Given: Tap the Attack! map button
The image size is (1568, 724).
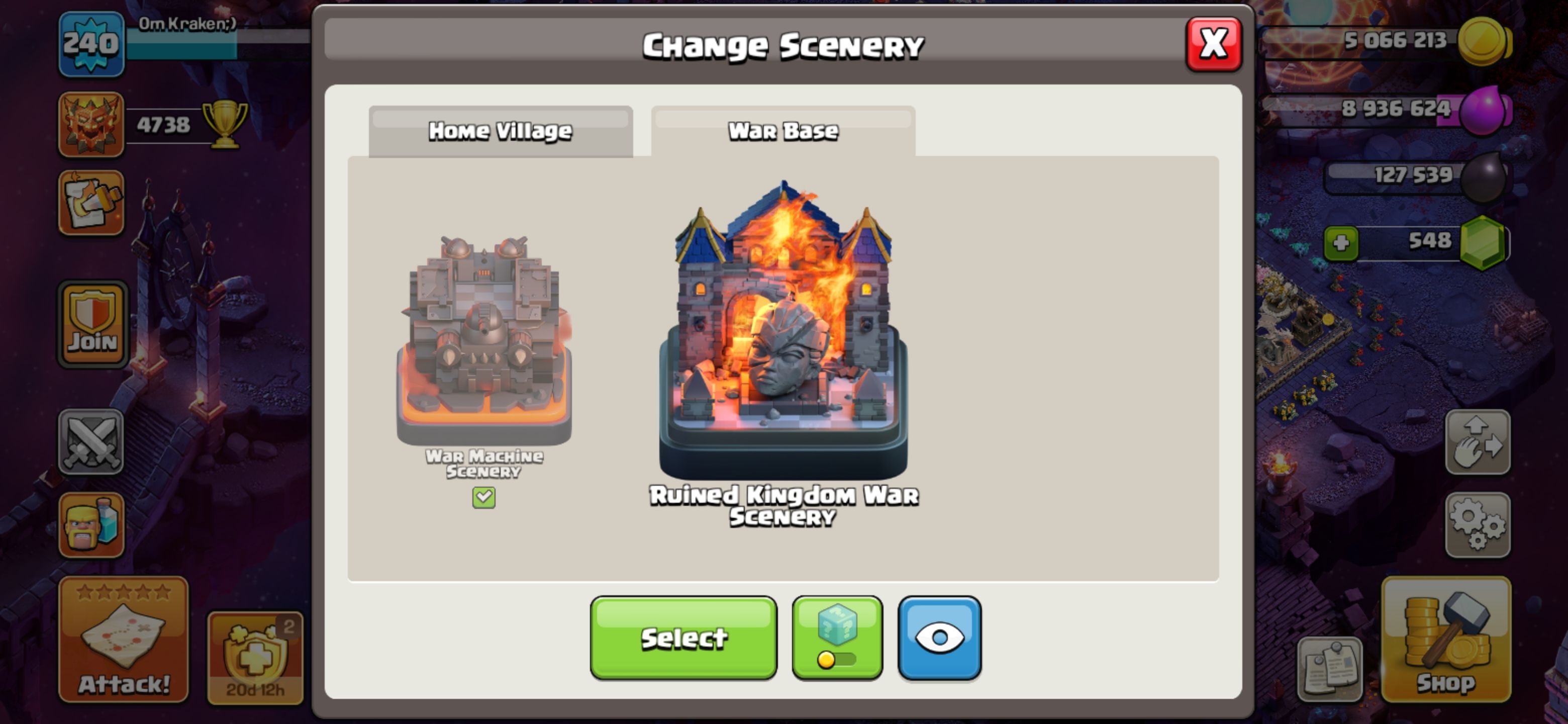Looking at the screenshot, I should coord(124,640).
